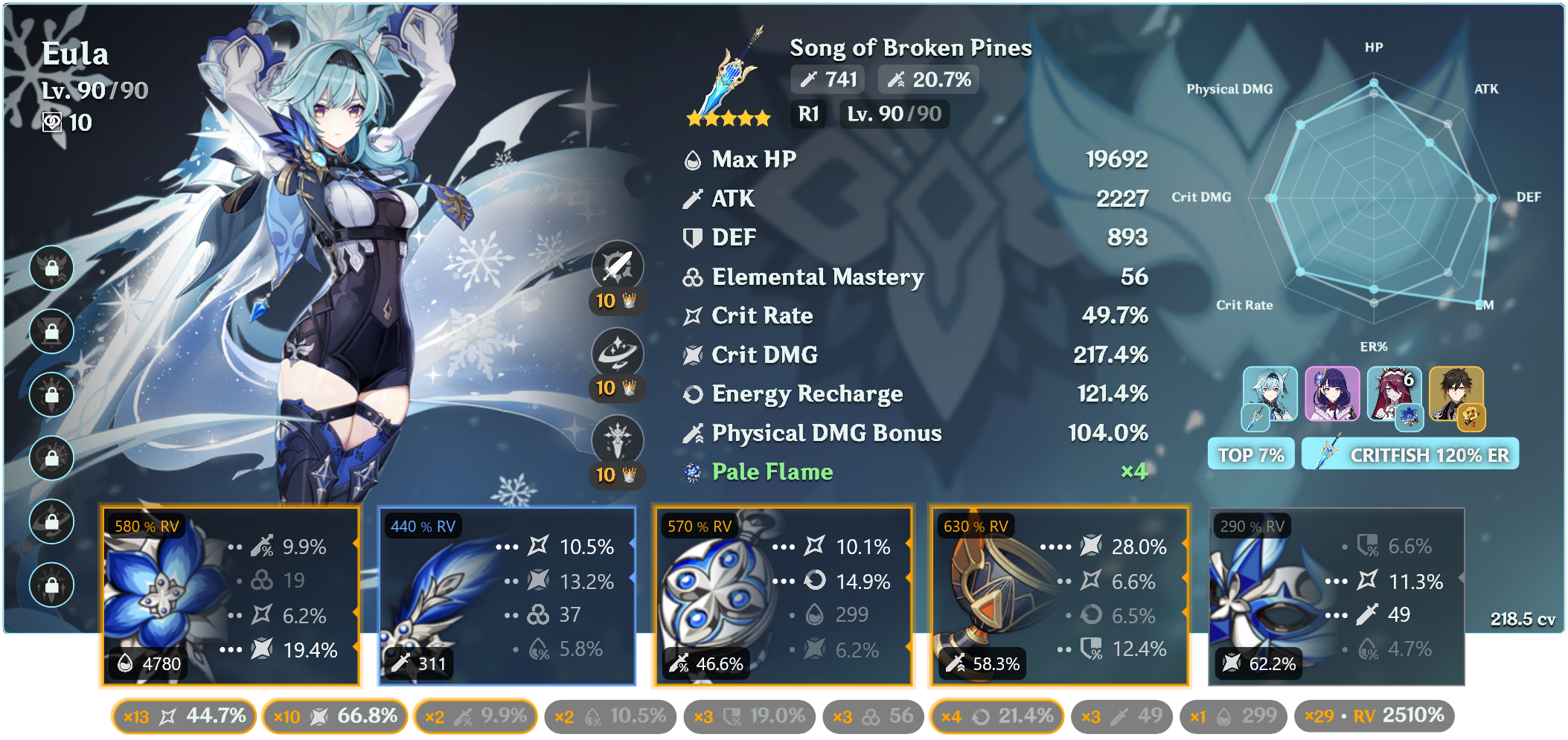The width and height of the screenshot is (1568, 740).
Task: Click the Zhongli teammate portrait
Action: point(1456,395)
